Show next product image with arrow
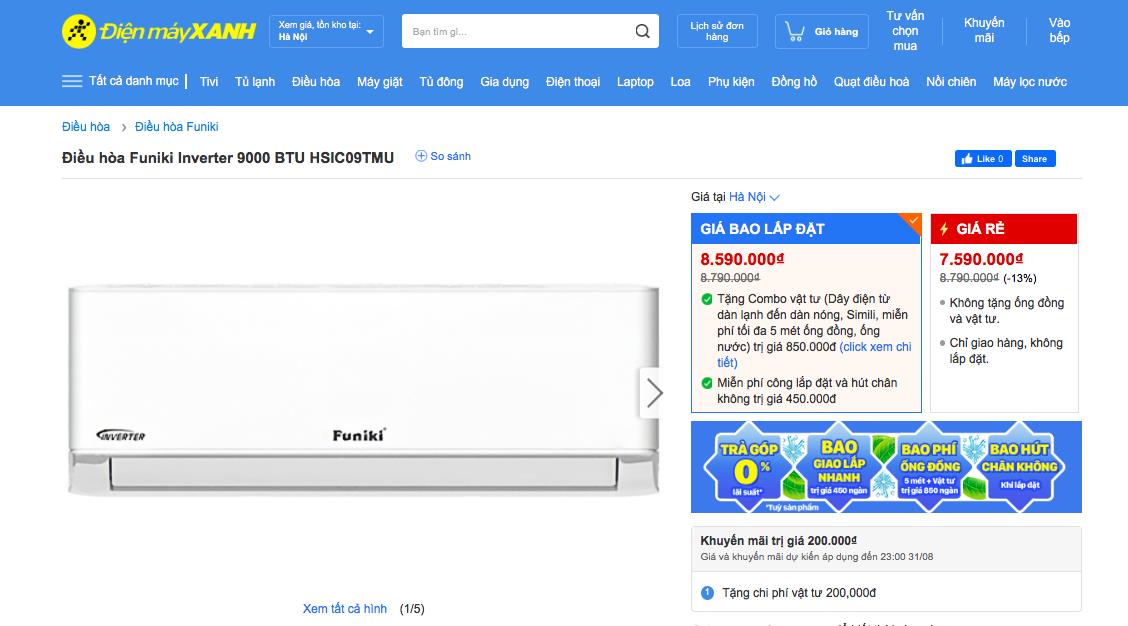 654,393
